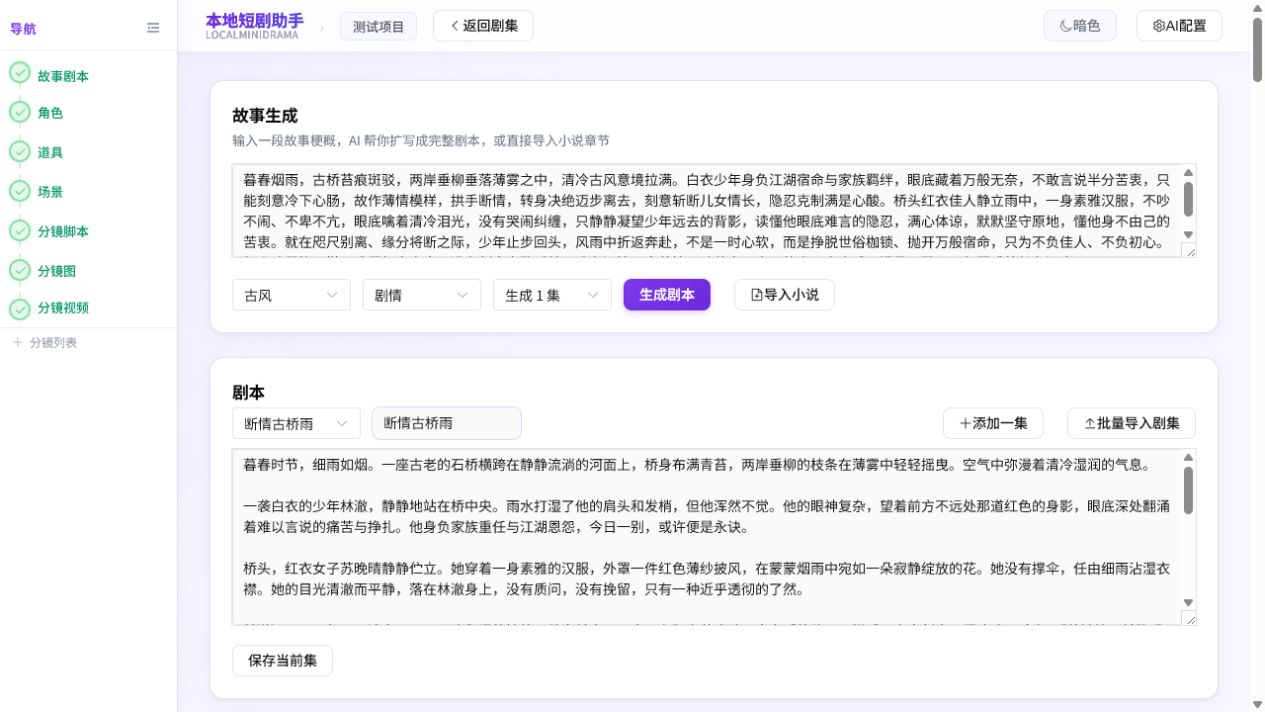The width and height of the screenshot is (1265, 712).
Task: Open 故事剧本 in the navigation
Action: 63,76
